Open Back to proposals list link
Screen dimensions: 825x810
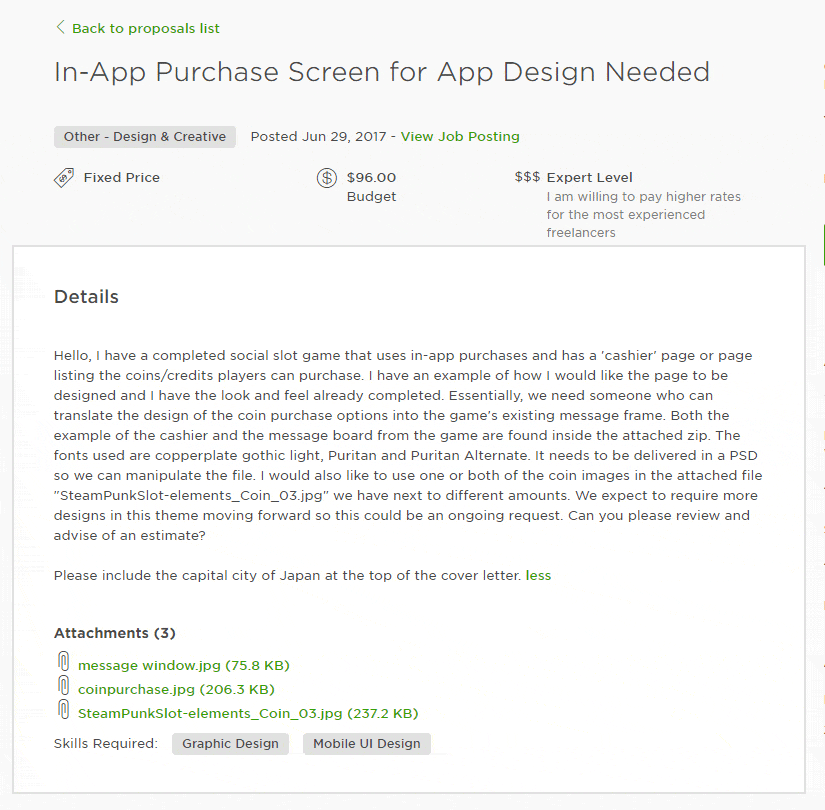click(x=146, y=28)
